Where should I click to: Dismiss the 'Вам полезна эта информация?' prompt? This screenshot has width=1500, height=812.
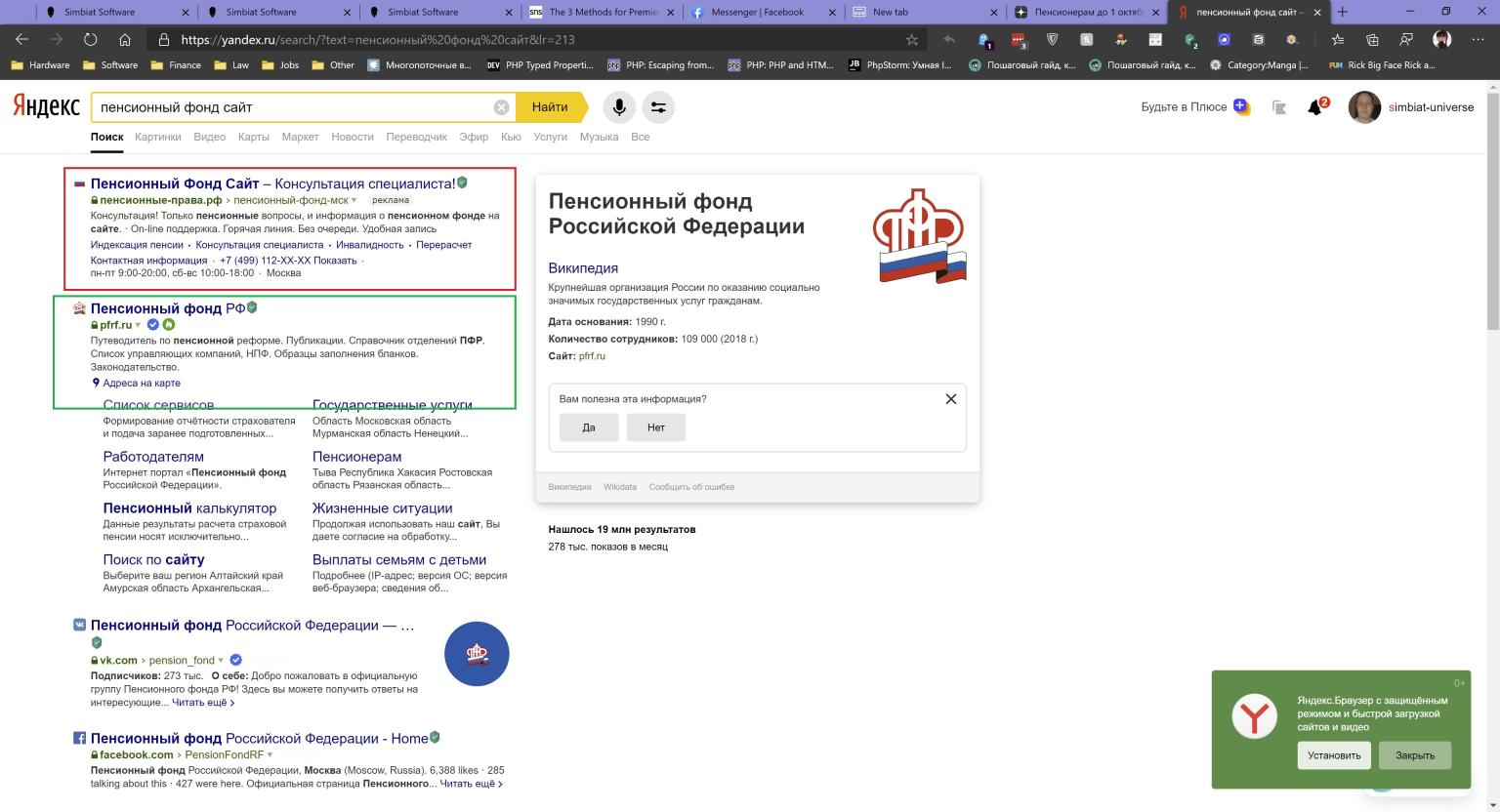tap(951, 399)
